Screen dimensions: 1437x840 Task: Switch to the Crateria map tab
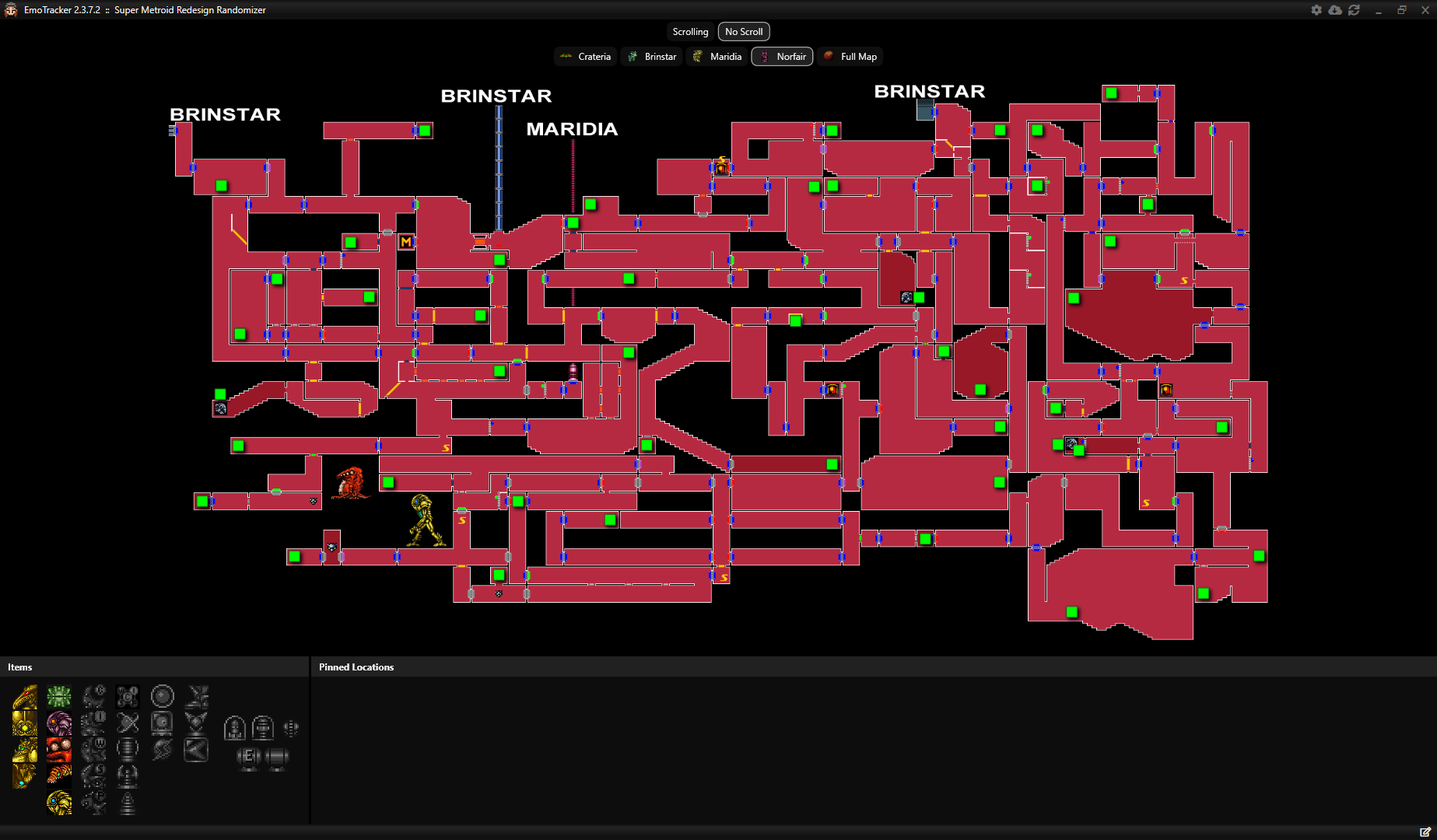pos(585,56)
